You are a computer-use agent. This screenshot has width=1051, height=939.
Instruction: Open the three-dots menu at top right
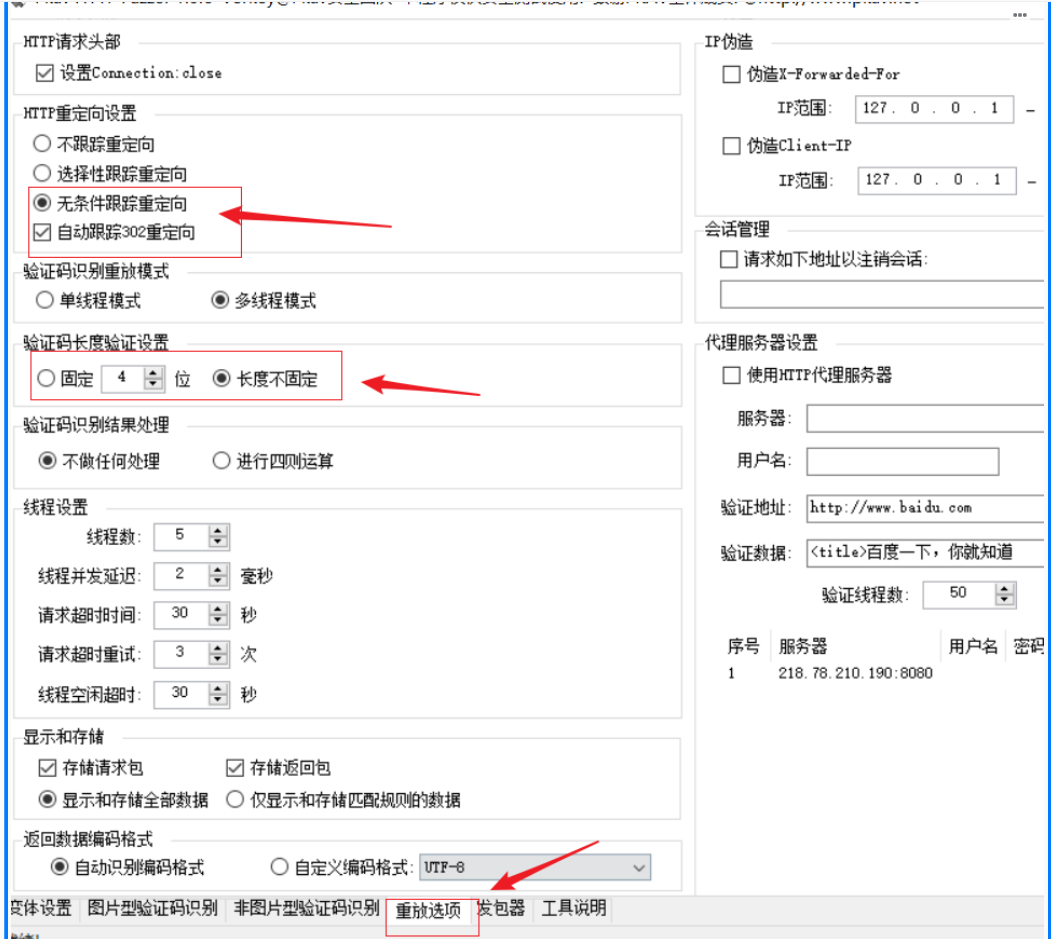pos(1019,15)
